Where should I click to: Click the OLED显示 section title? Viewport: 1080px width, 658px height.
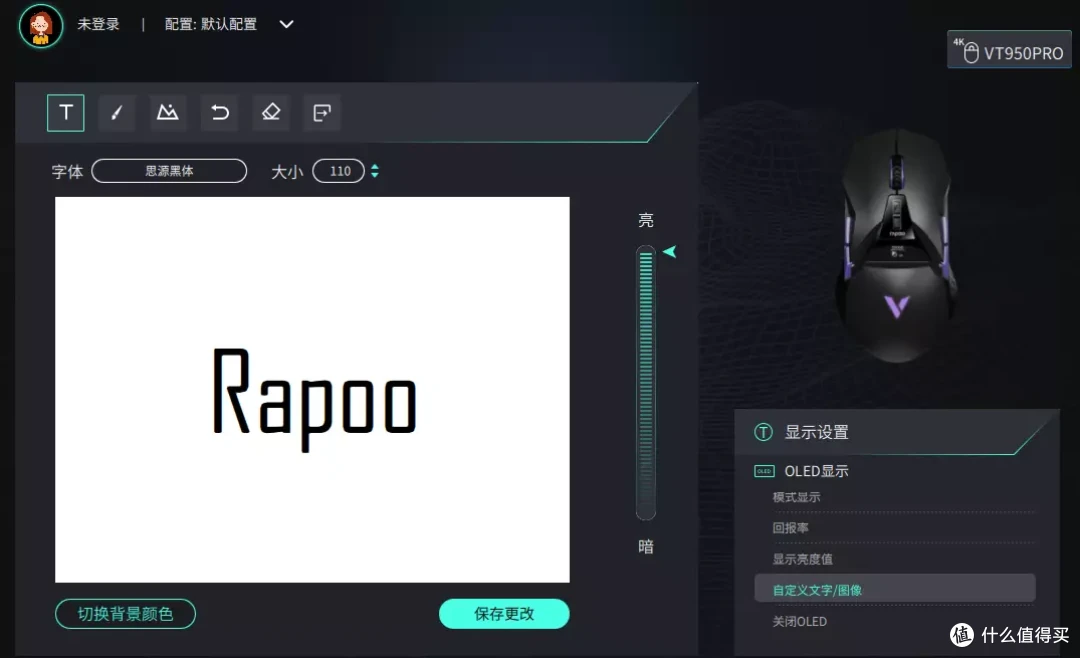tap(816, 471)
